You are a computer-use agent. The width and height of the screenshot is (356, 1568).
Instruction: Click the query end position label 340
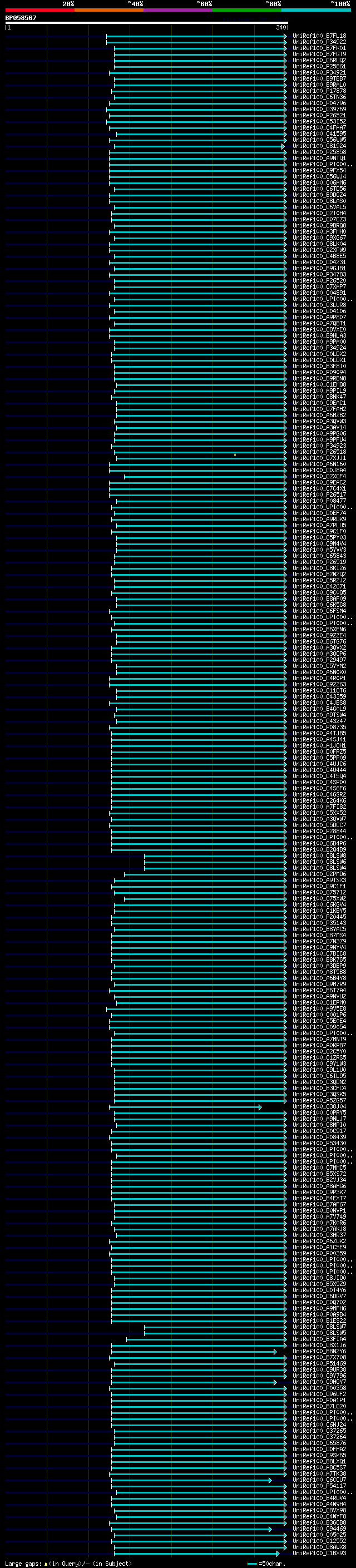click(281, 27)
